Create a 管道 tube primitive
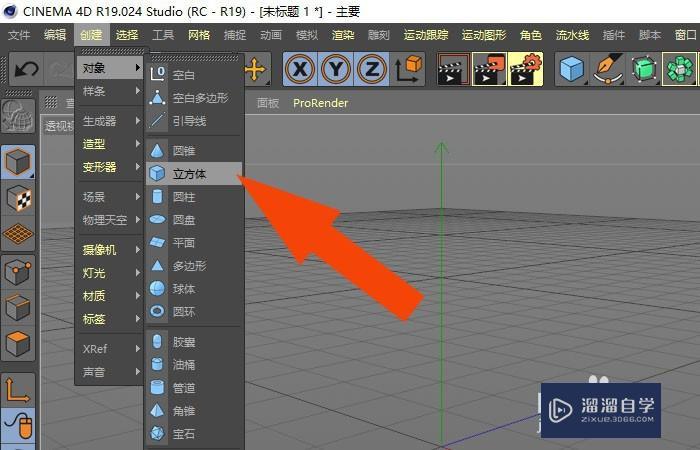Image resolution: width=700 pixels, height=450 pixels. 195,388
